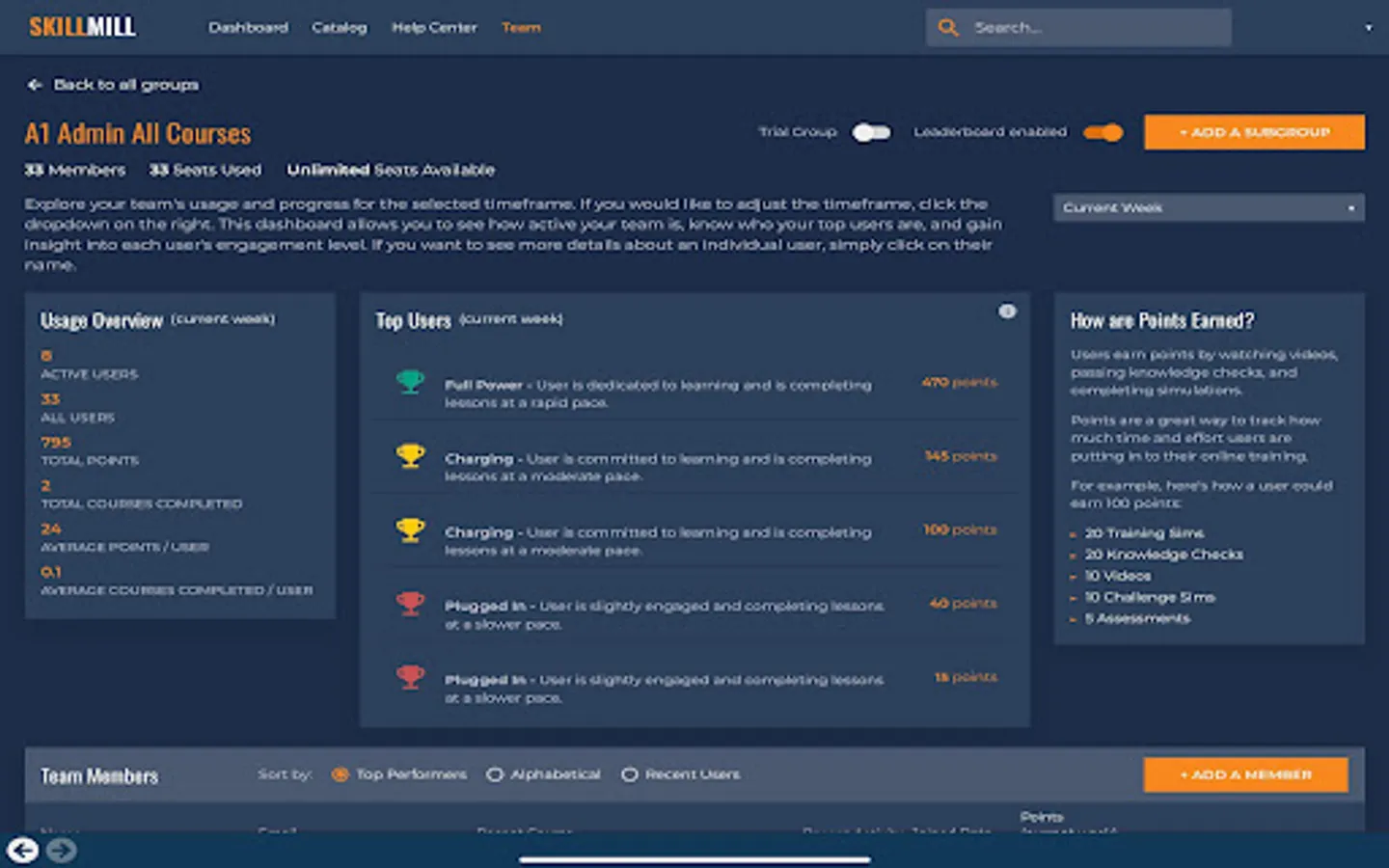
Task: Click the 20 Training Sims list item
Action: coord(1144,533)
